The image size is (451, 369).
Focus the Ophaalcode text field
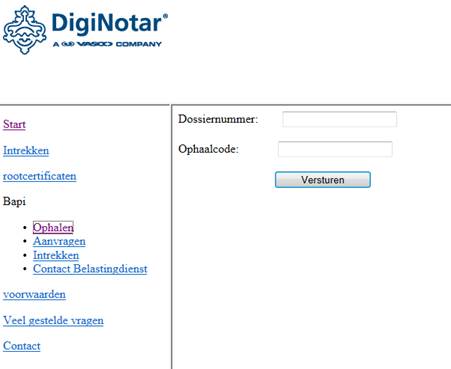pyautogui.click(x=335, y=149)
